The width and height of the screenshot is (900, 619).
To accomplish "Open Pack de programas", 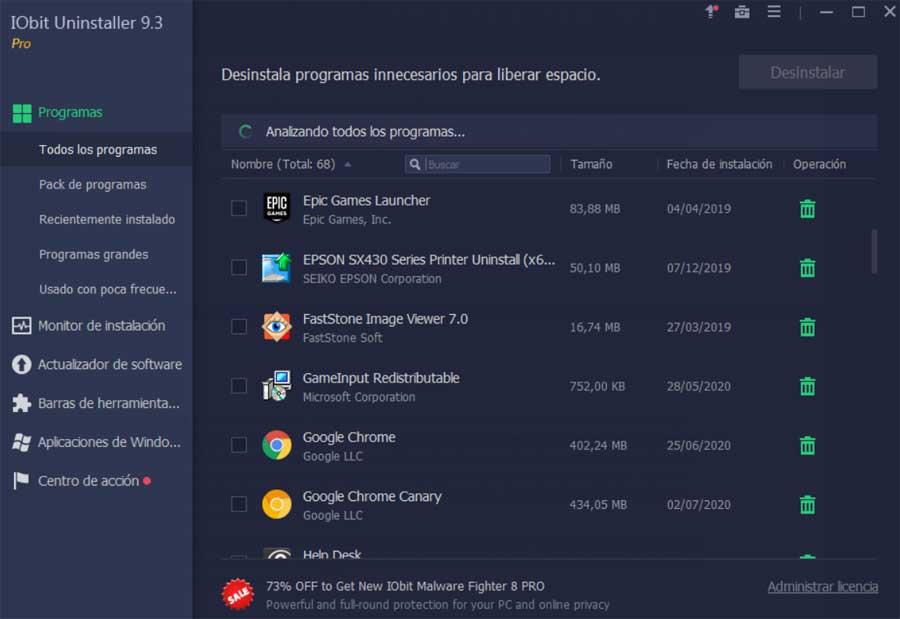I will (x=92, y=185).
